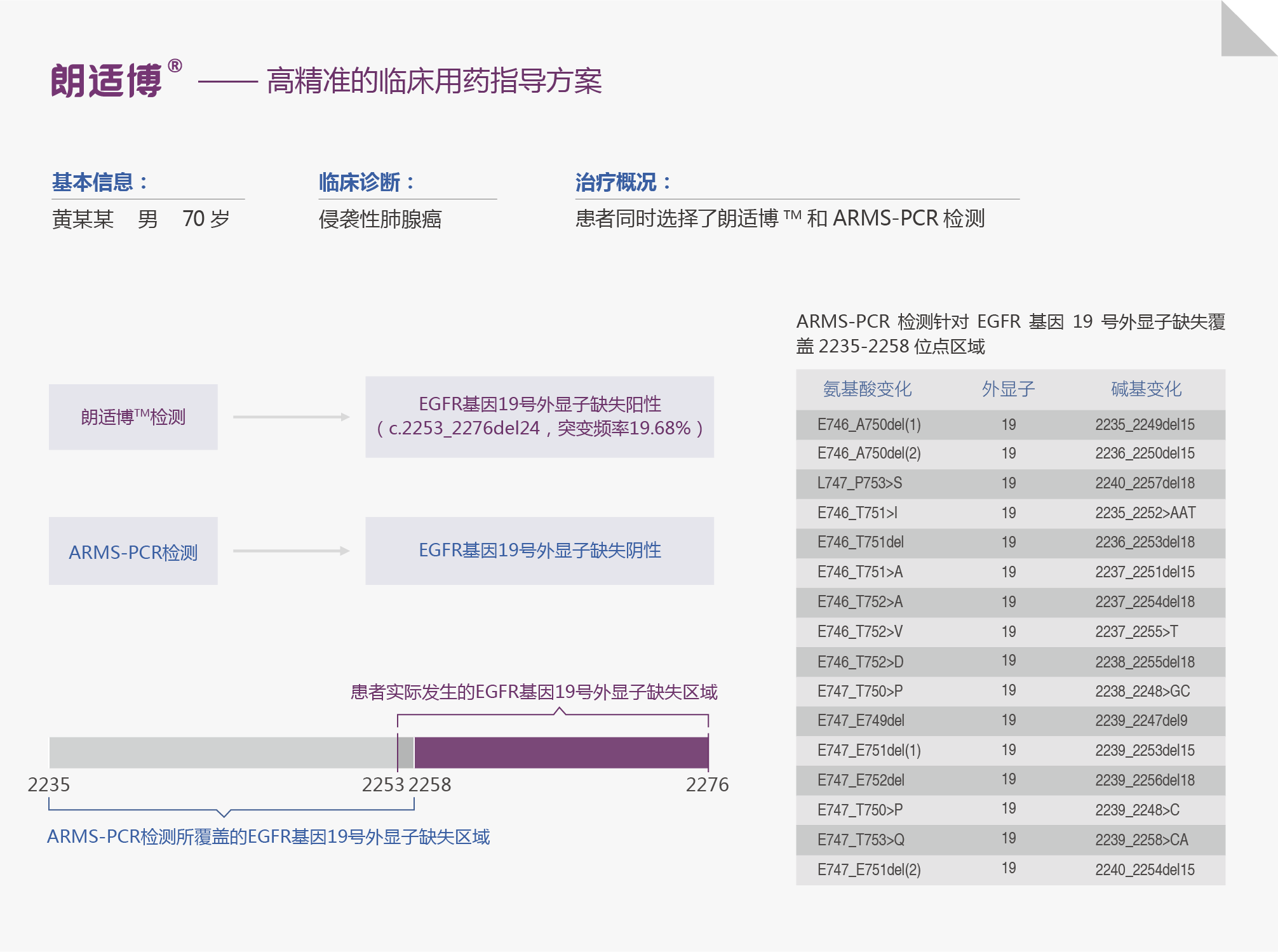Select the cell 2236_2250del15
Screen dimensions: 1278x952
1145,453
